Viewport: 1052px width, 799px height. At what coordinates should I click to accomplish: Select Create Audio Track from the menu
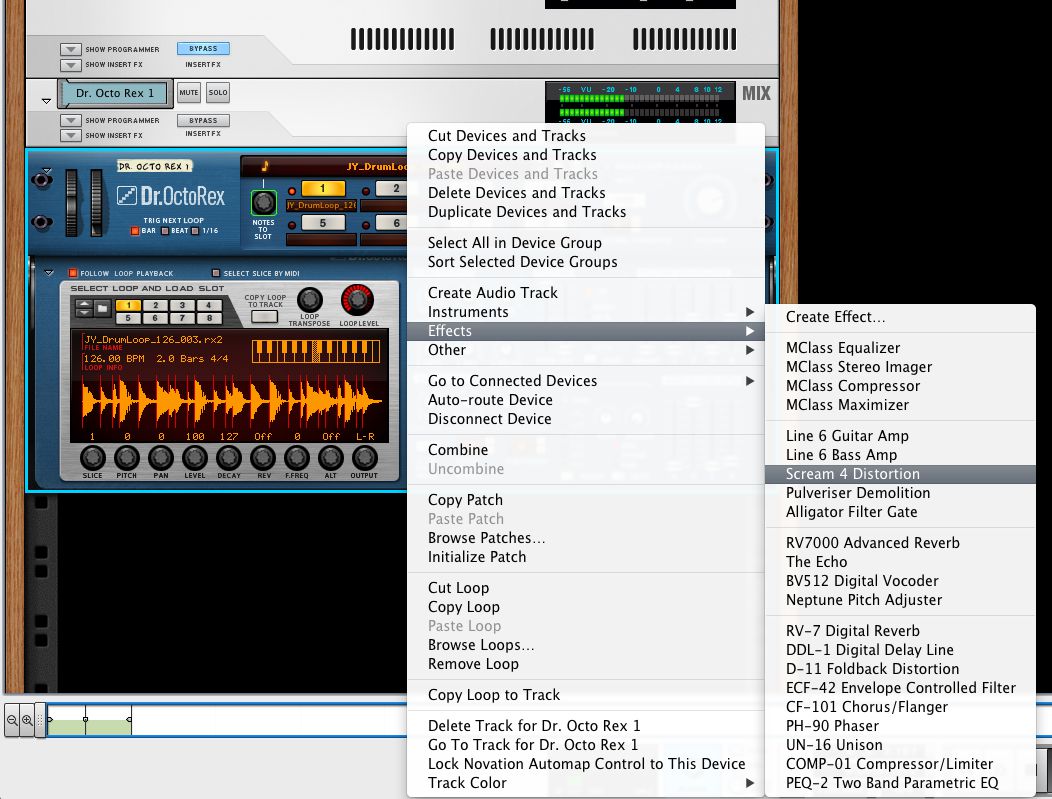(x=586, y=293)
